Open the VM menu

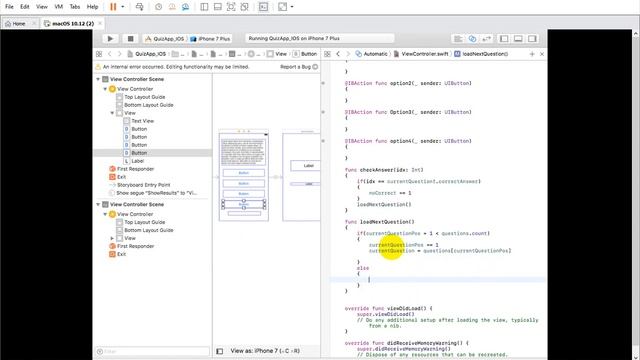point(59,7)
